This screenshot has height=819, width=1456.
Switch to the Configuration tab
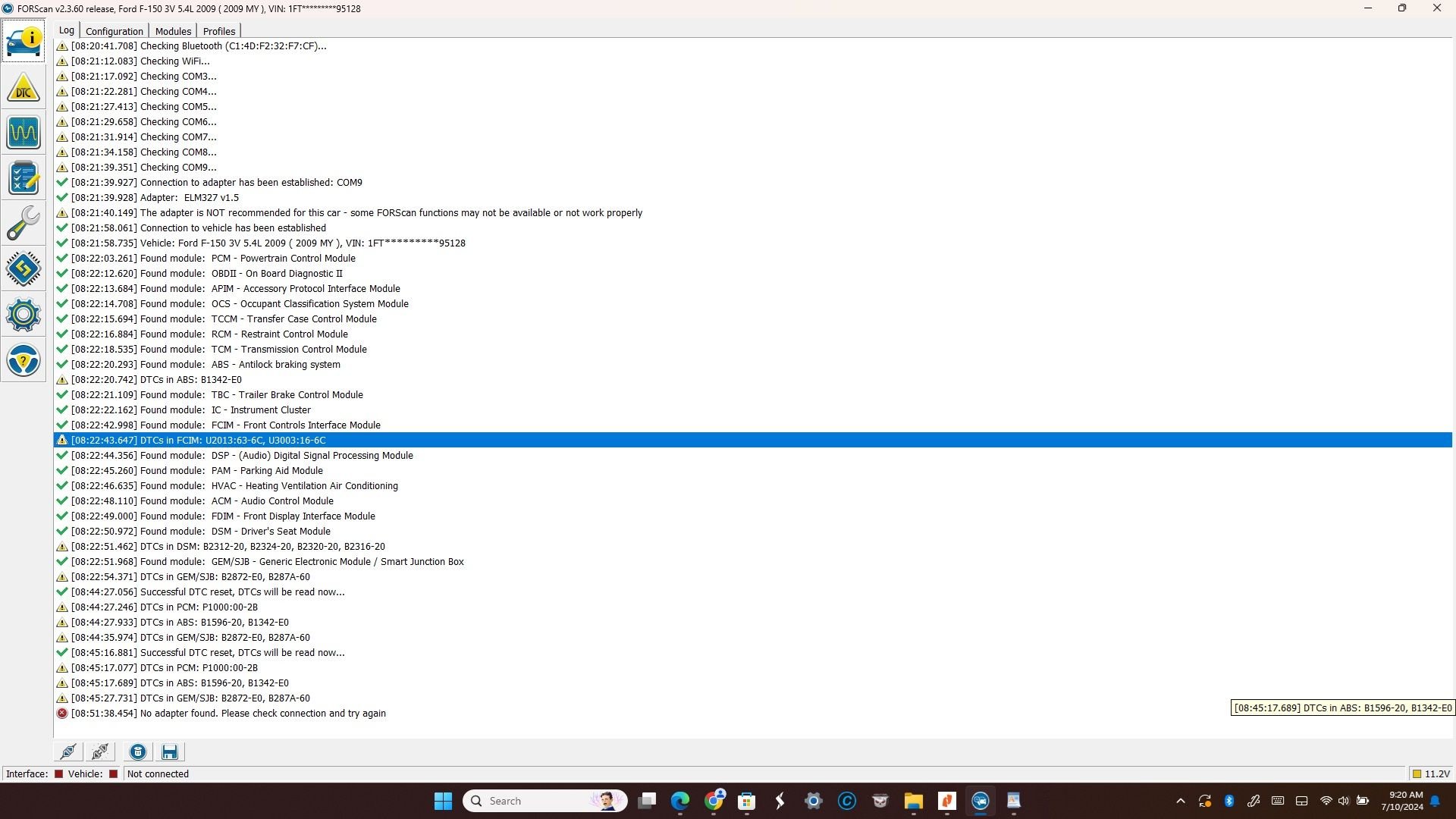pos(114,31)
